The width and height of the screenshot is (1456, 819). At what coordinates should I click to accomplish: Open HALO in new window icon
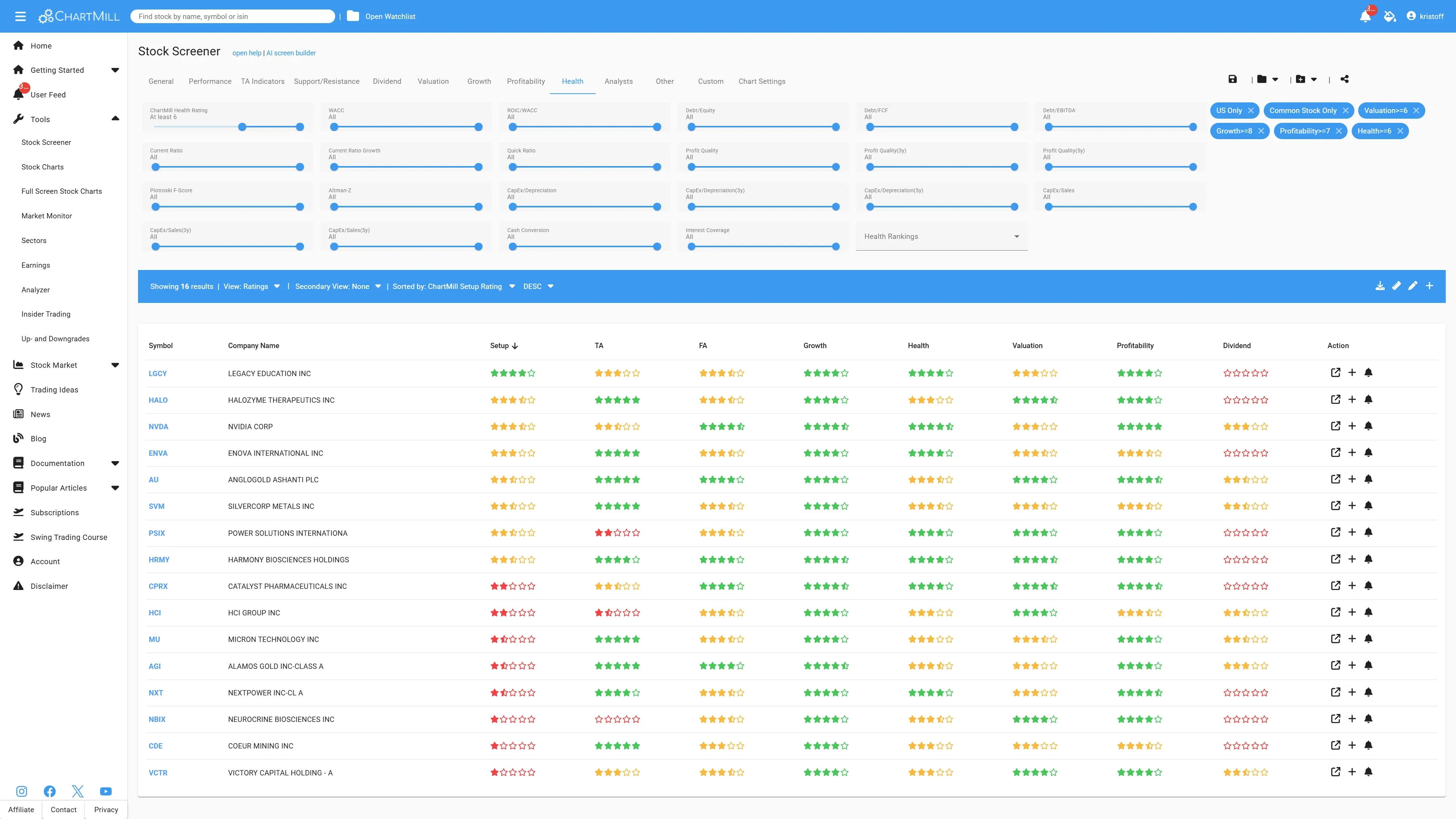[x=1335, y=400]
